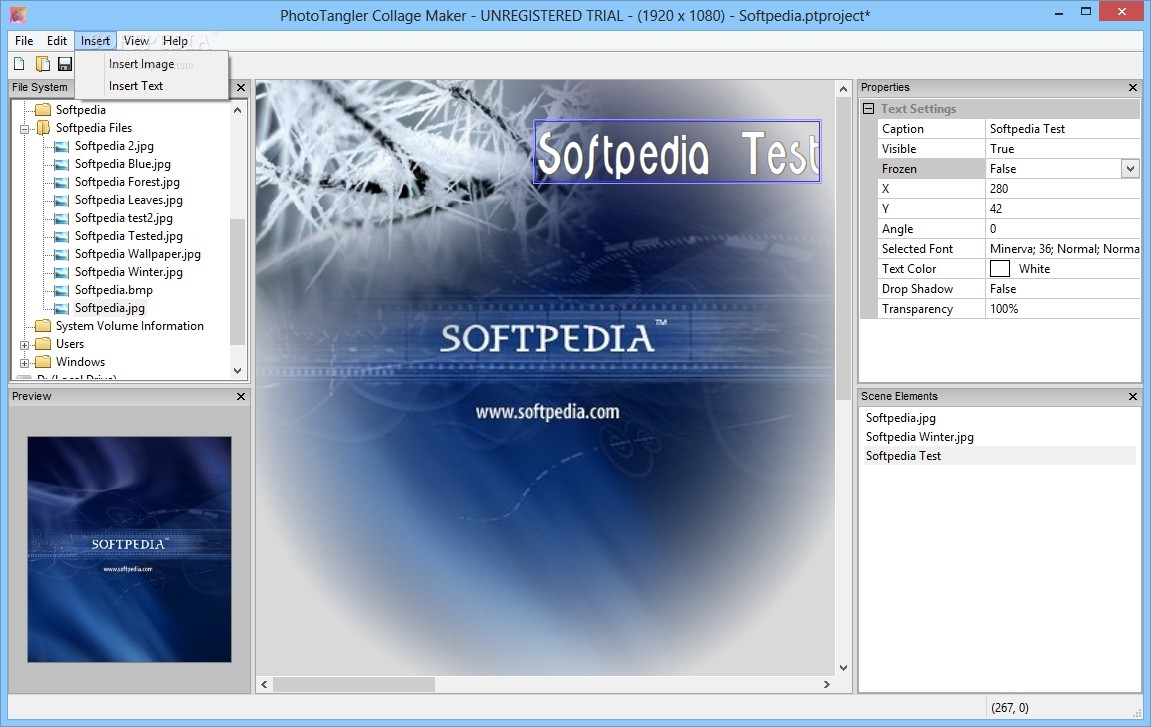The image size is (1151, 727).
Task: Click the Y value field 42
Action: (1063, 209)
